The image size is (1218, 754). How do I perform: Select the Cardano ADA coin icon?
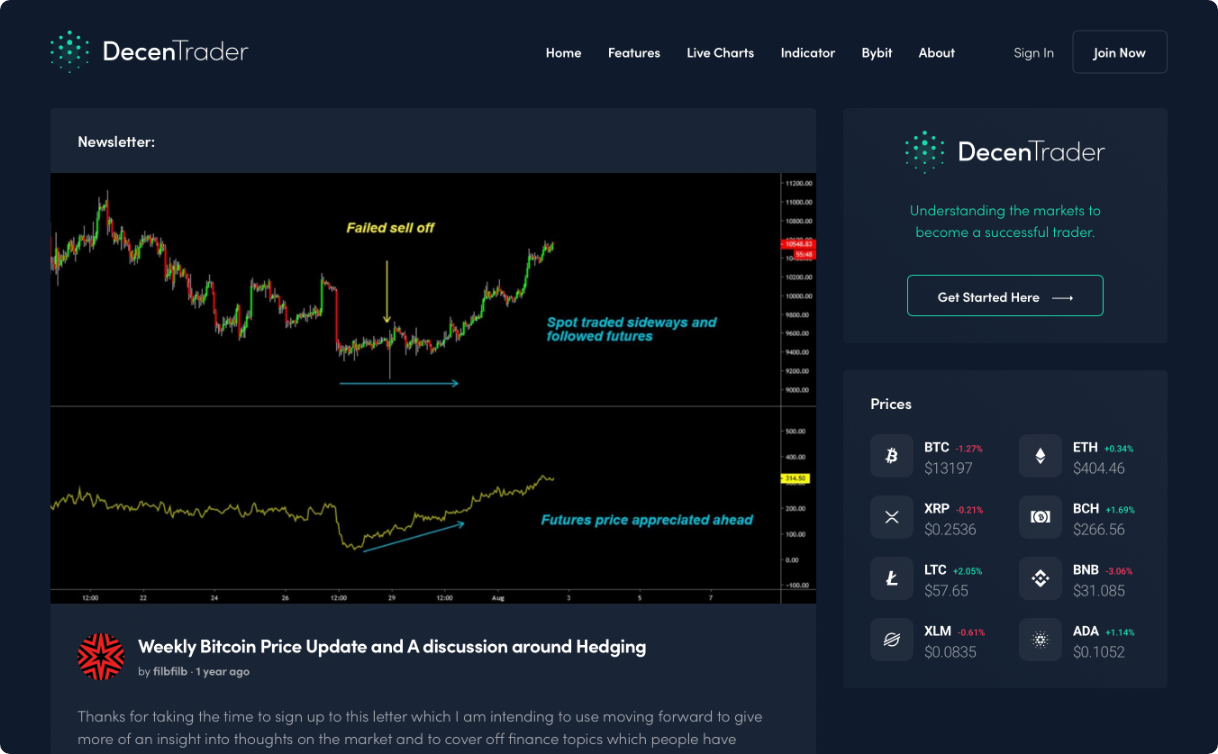[x=1040, y=640]
